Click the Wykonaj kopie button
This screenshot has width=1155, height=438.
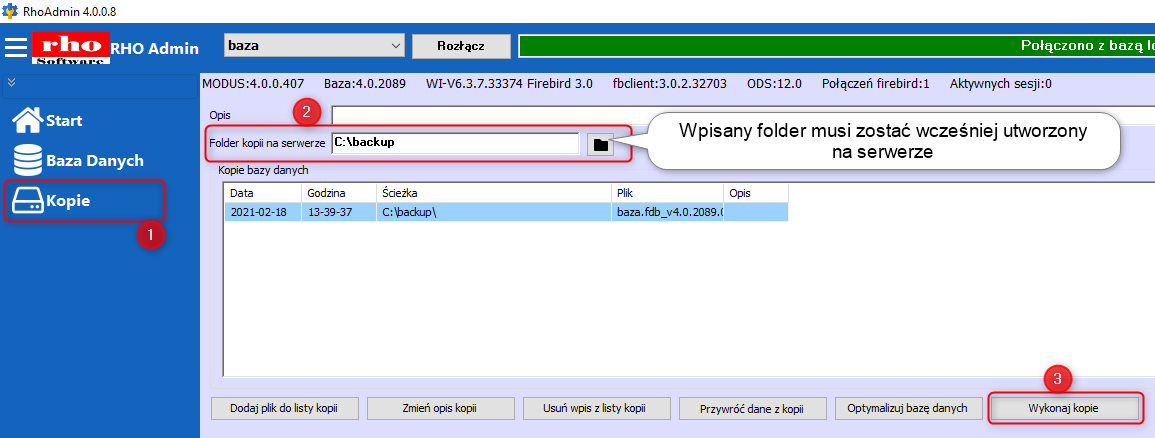tap(1064, 408)
